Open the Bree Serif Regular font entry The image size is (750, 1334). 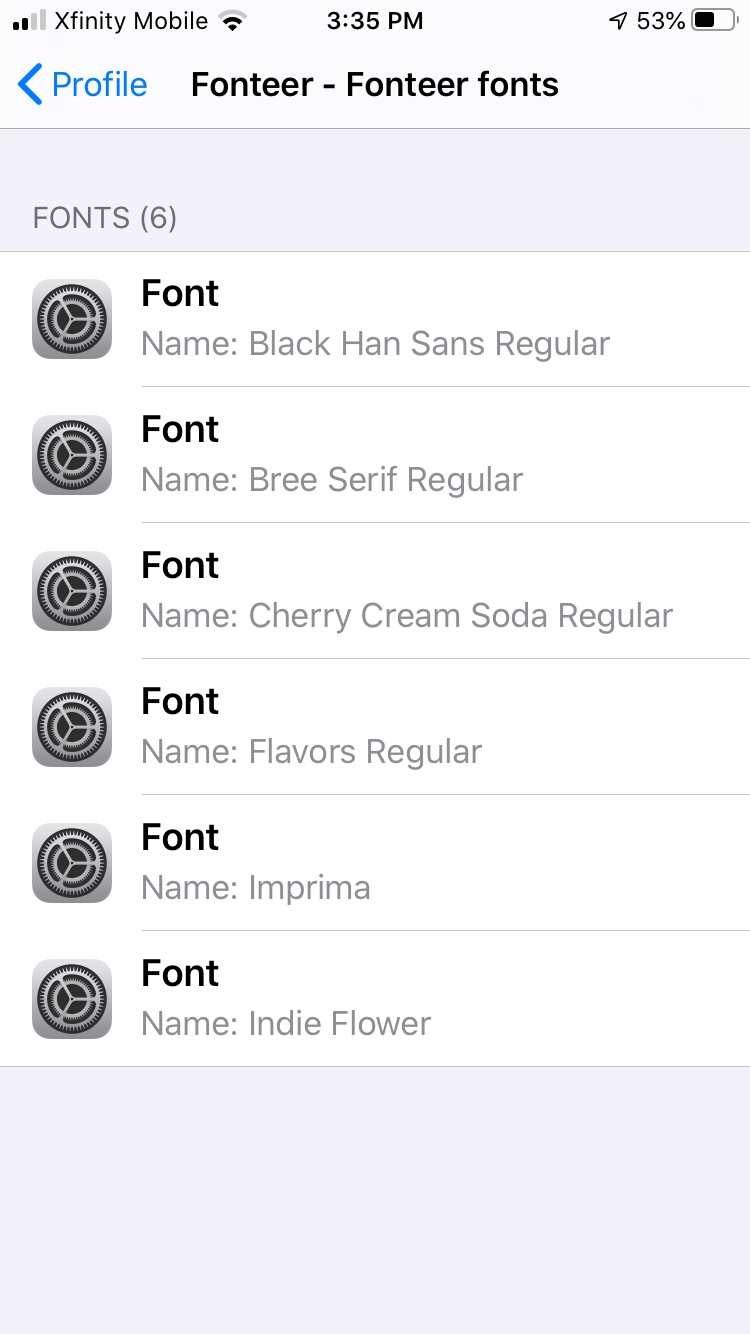click(375, 455)
